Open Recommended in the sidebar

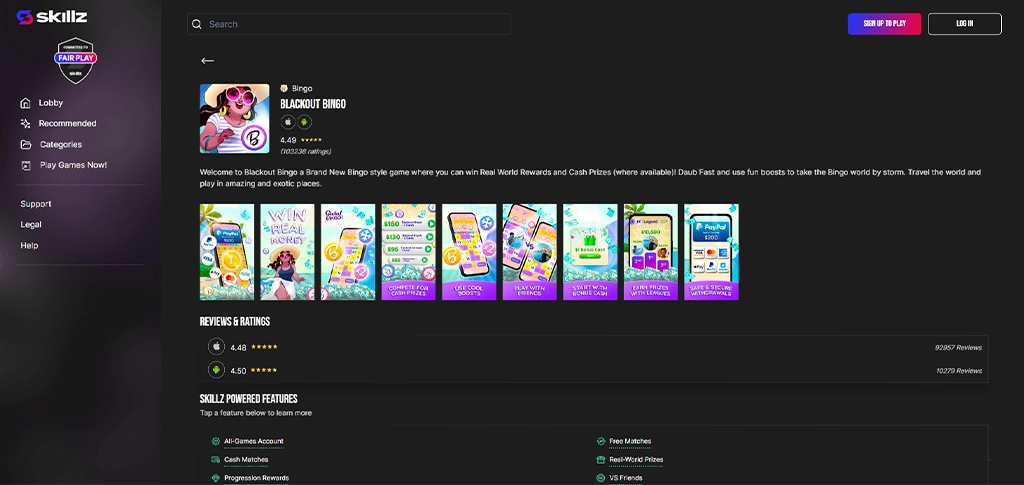[67, 124]
